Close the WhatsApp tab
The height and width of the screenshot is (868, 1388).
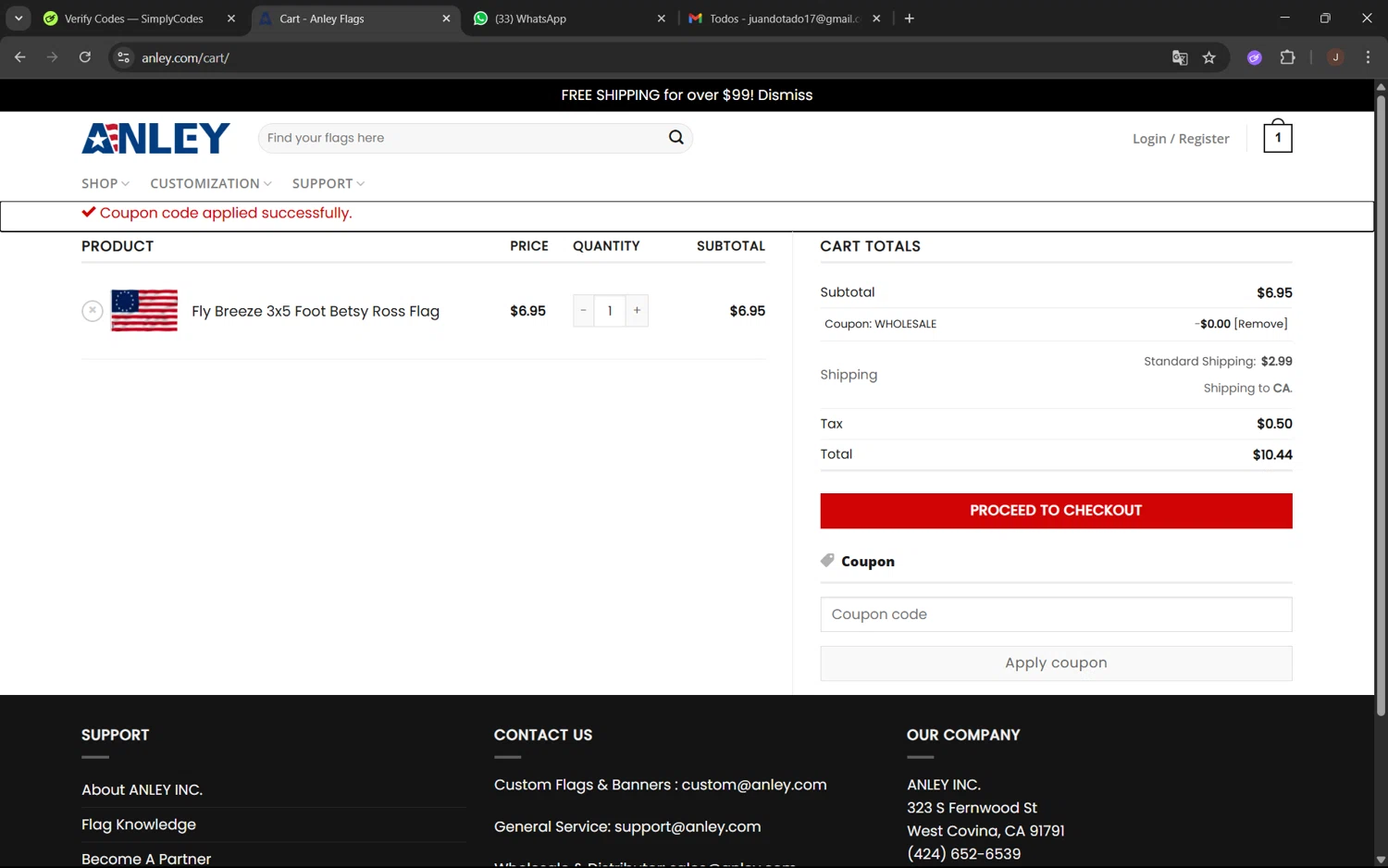tap(661, 19)
